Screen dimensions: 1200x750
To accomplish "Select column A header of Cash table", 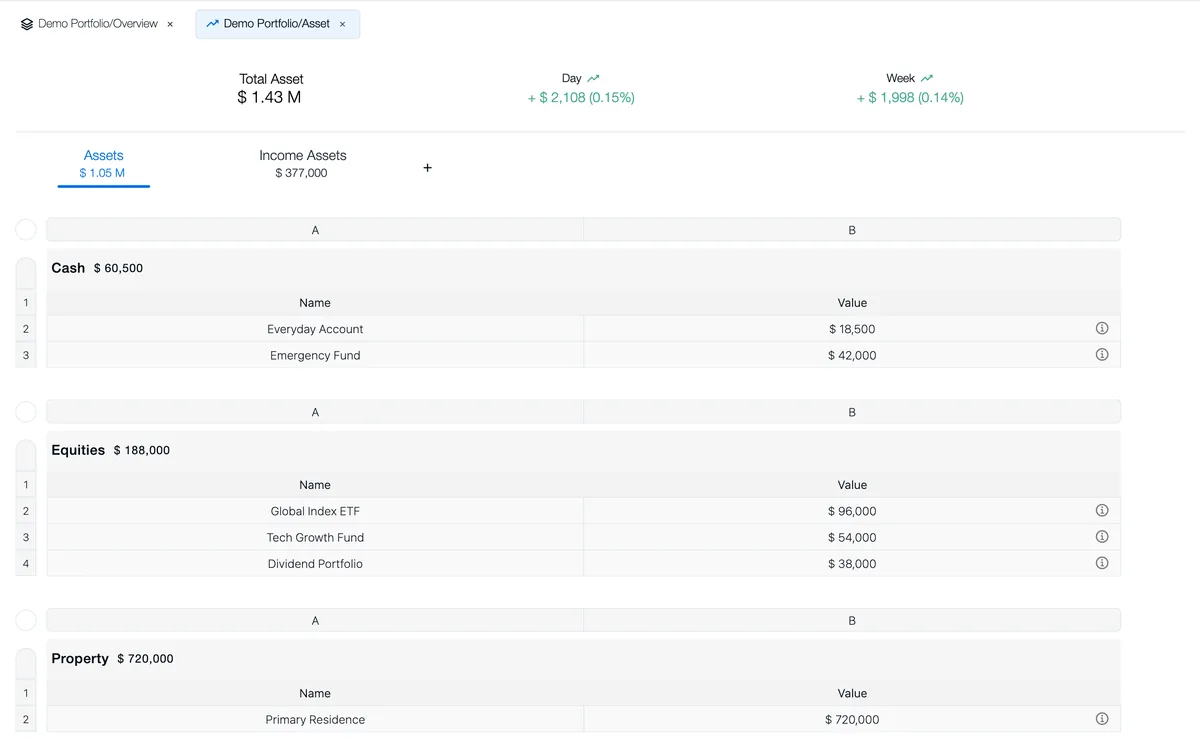I will [315, 230].
